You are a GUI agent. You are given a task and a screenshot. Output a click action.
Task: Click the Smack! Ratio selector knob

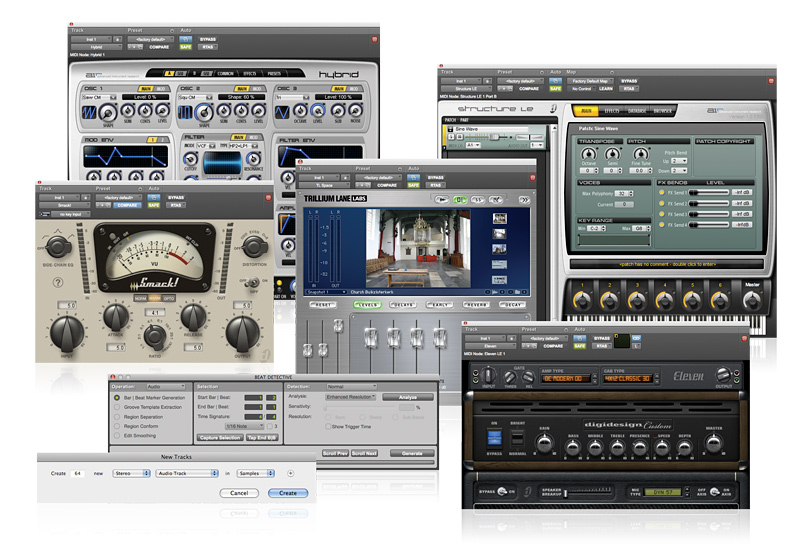[155, 336]
